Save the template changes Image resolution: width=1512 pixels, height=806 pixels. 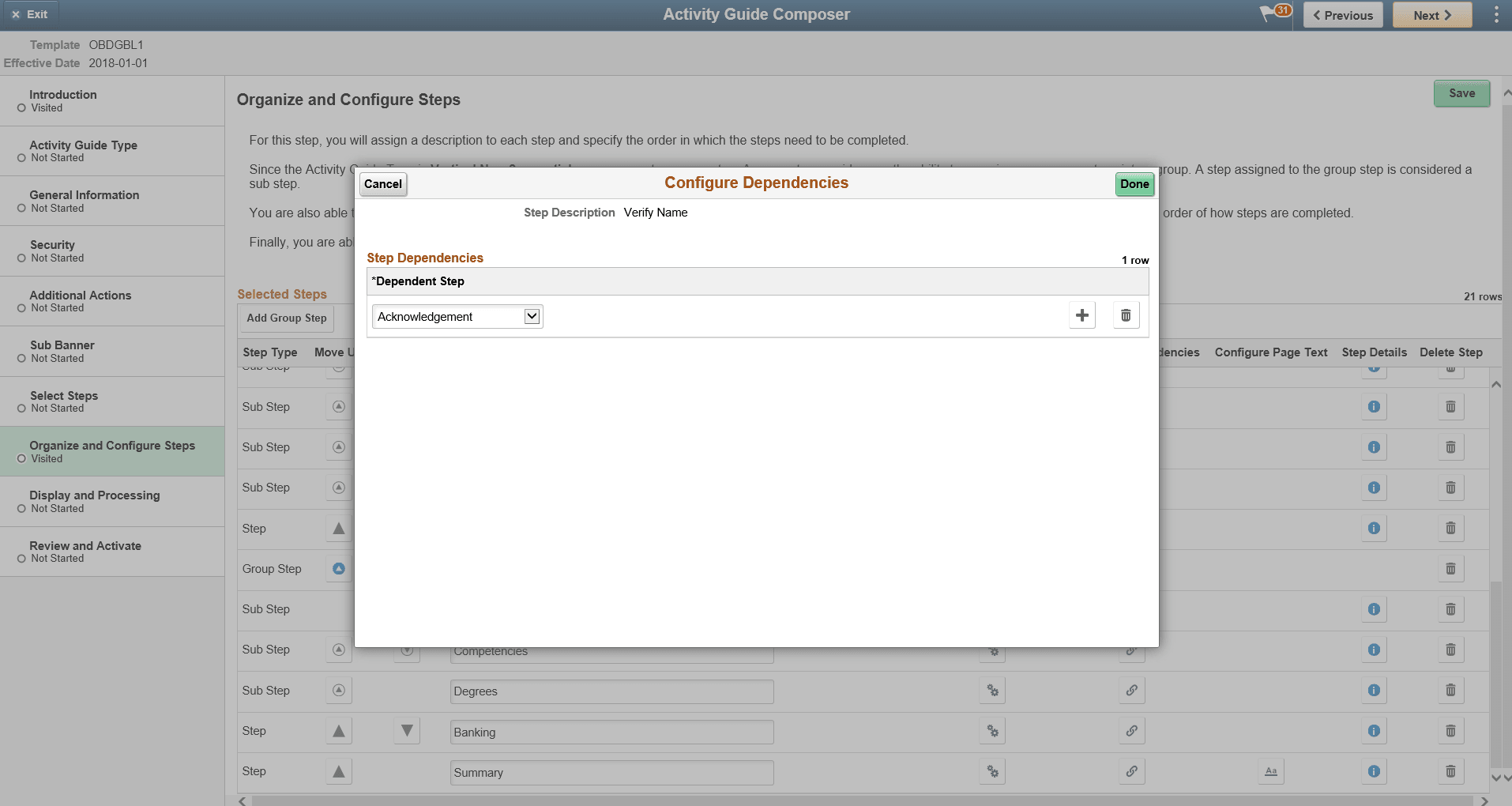point(1461,92)
